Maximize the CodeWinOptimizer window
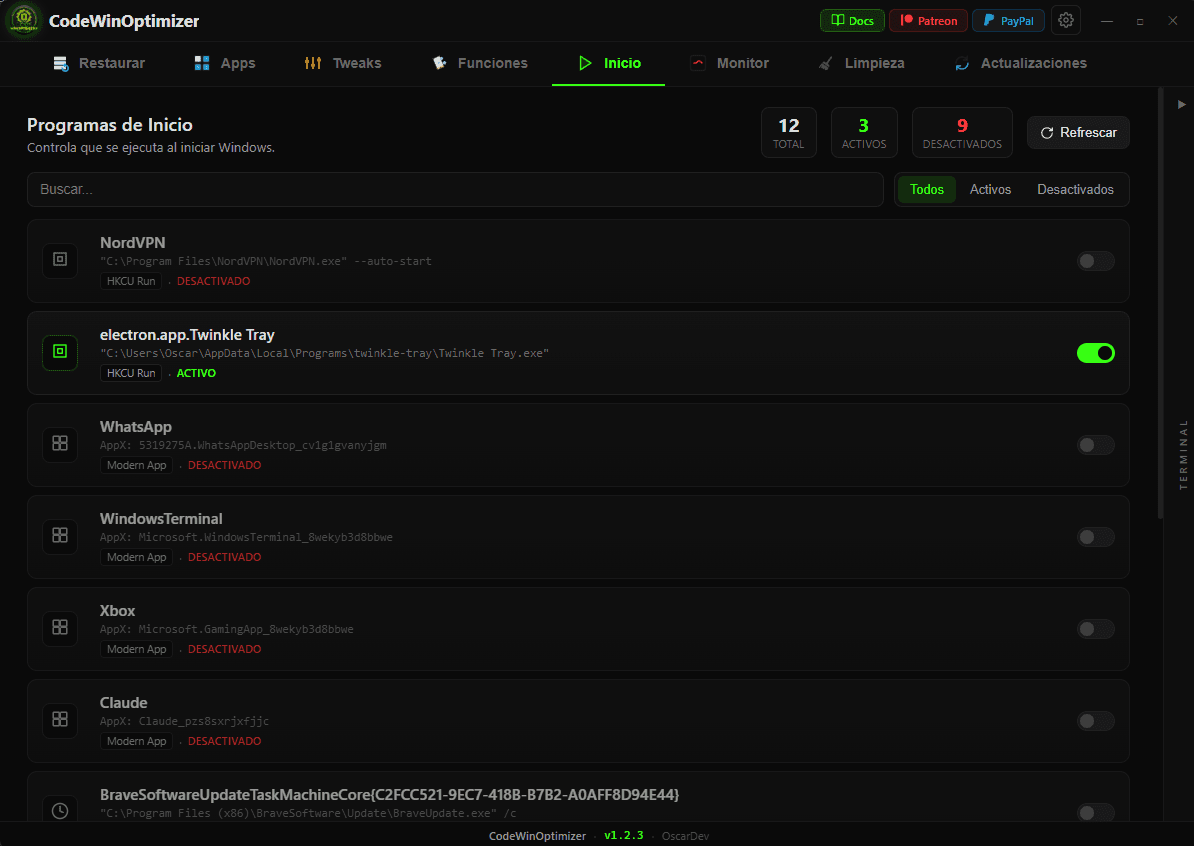Image resolution: width=1194 pixels, height=846 pixels. pos(1140,21)
